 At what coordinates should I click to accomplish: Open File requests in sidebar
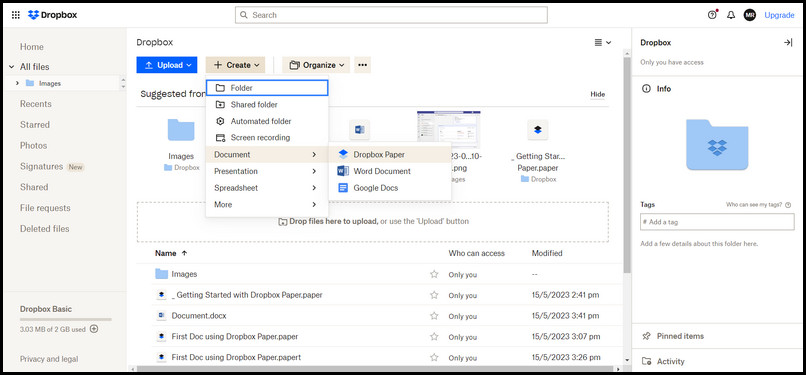click(45, 208)
